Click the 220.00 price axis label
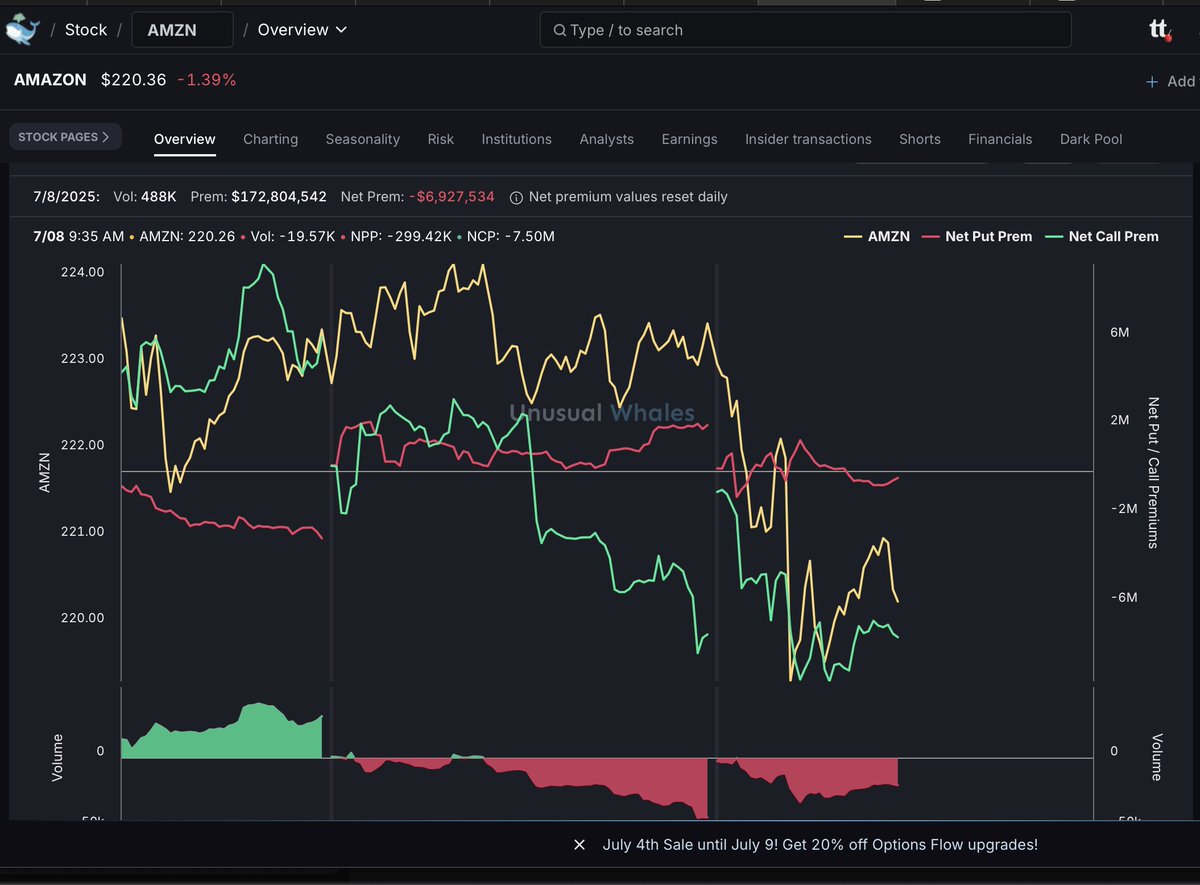Viewport: 1200px width, 885px height. (x=84, y=618)
